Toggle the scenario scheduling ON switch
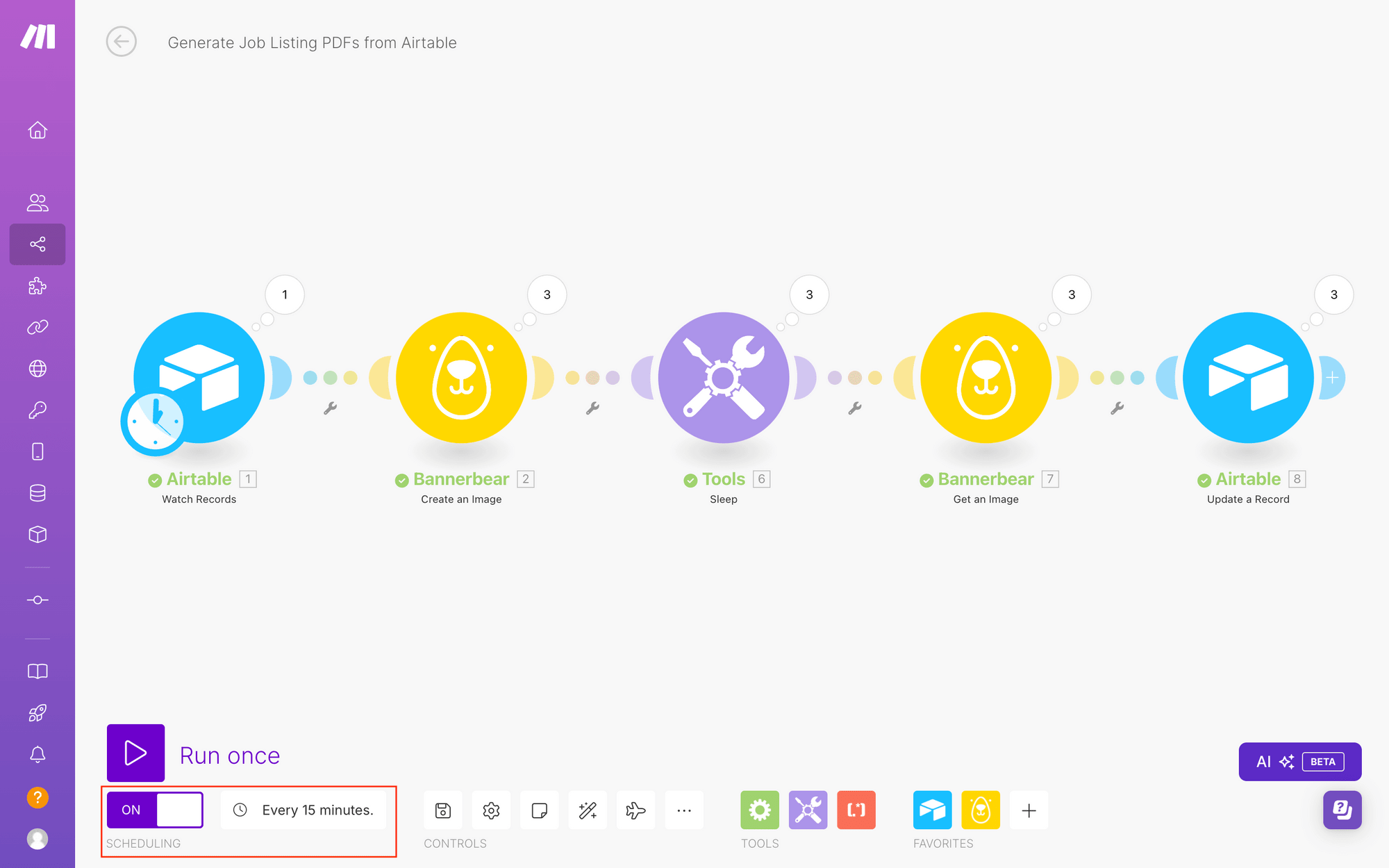Image resolution: width=1389 pixels, height=868 pixels. [155, 810]
